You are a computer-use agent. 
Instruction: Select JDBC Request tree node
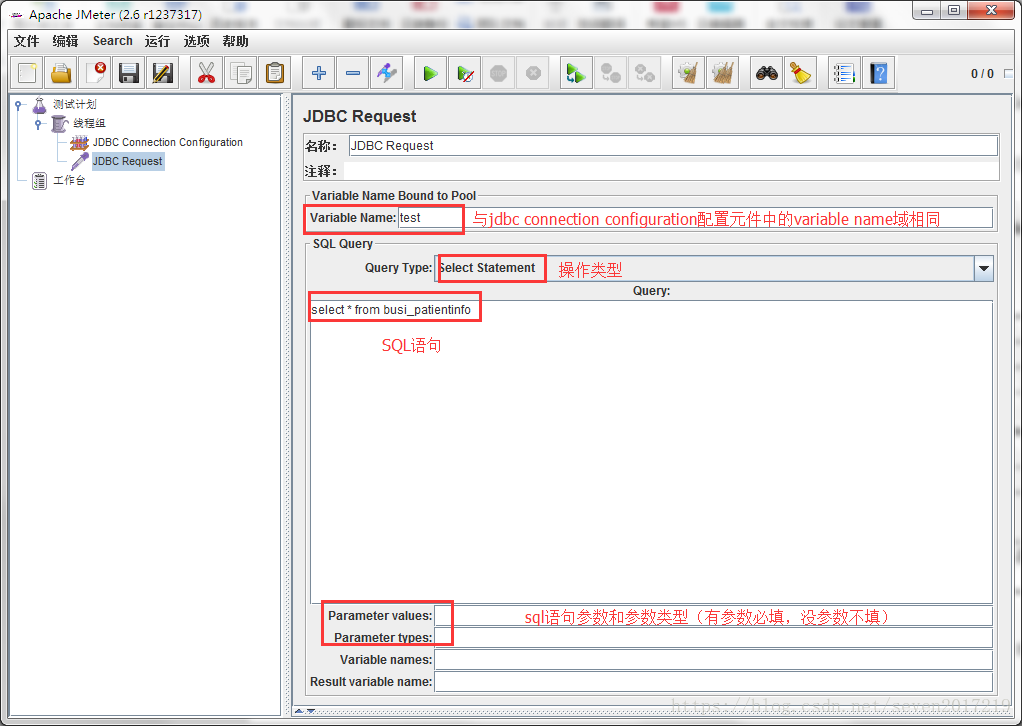coord(128,161)
